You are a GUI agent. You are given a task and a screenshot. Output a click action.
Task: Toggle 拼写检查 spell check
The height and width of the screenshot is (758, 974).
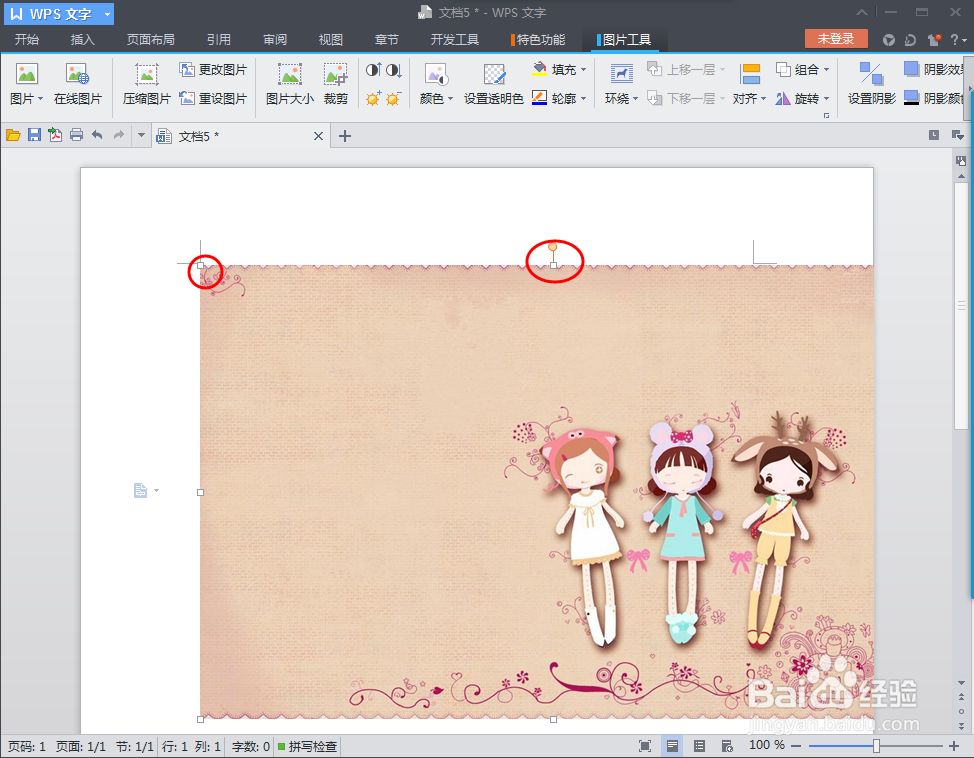[x=307, y=746]
